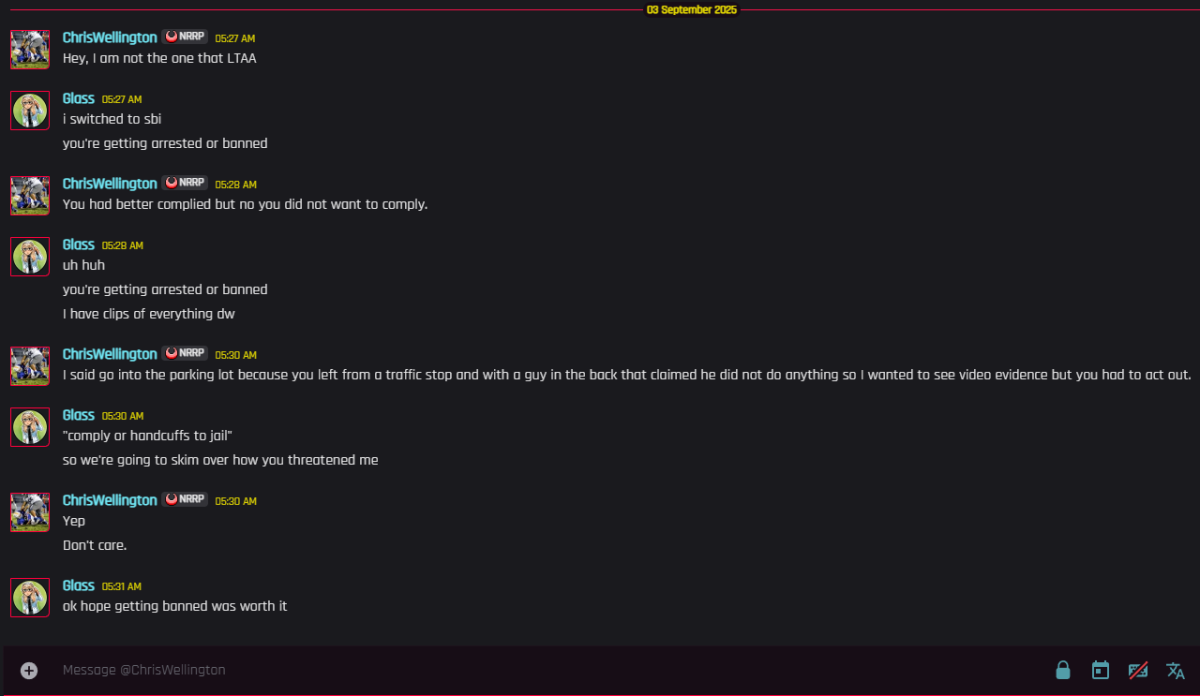This screenshot has width=1200, height=696.
Task: Open Glass avatar next to 'i switched to sbi'
Action: tap(30, 110)
